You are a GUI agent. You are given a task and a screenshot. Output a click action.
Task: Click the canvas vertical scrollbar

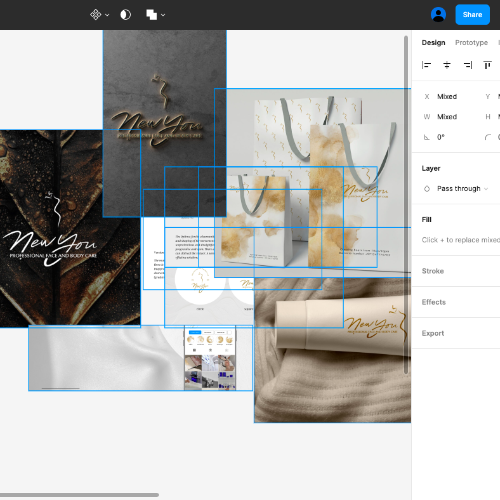tap(406, 204)
